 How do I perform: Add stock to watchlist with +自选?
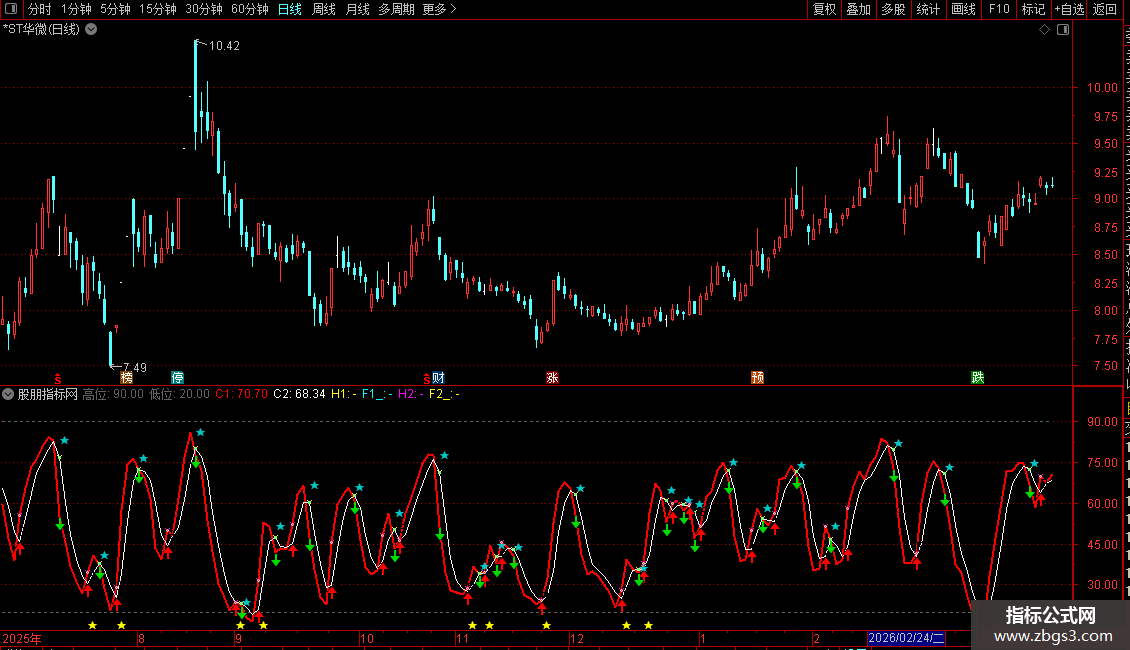click(1069, 9)
